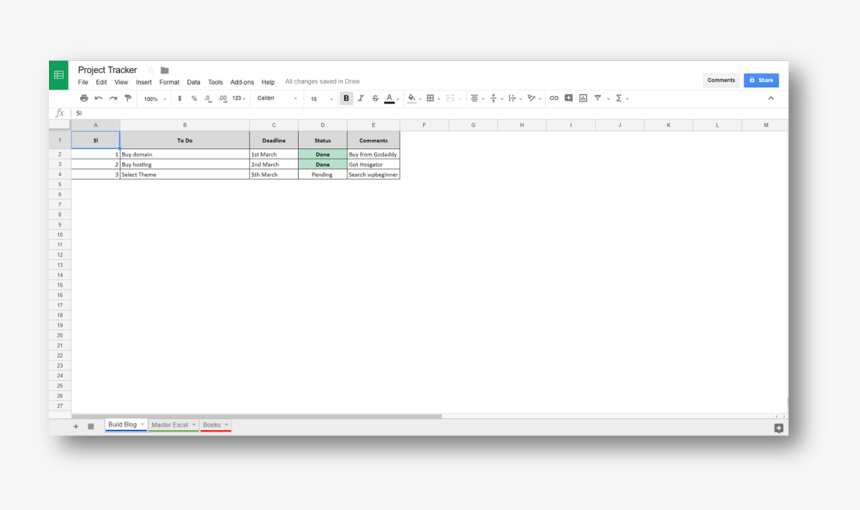Open the Build Blog tab dropdown arrow

click(143, 424)
